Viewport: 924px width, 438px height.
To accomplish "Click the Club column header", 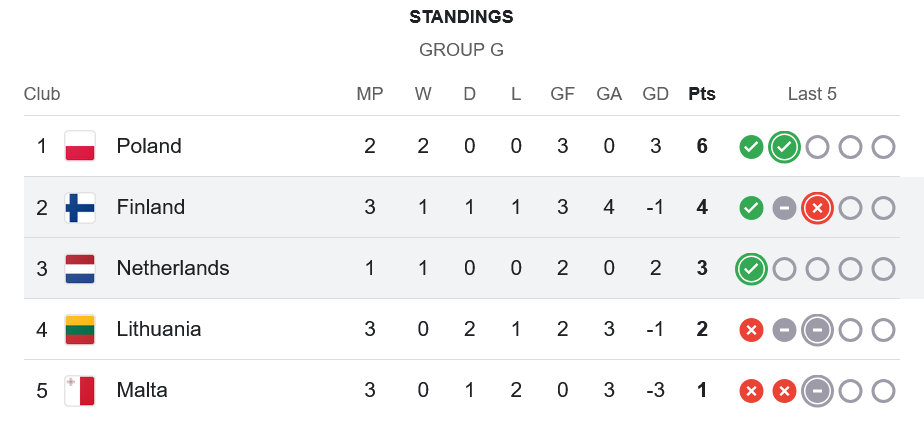I will 42,94.
